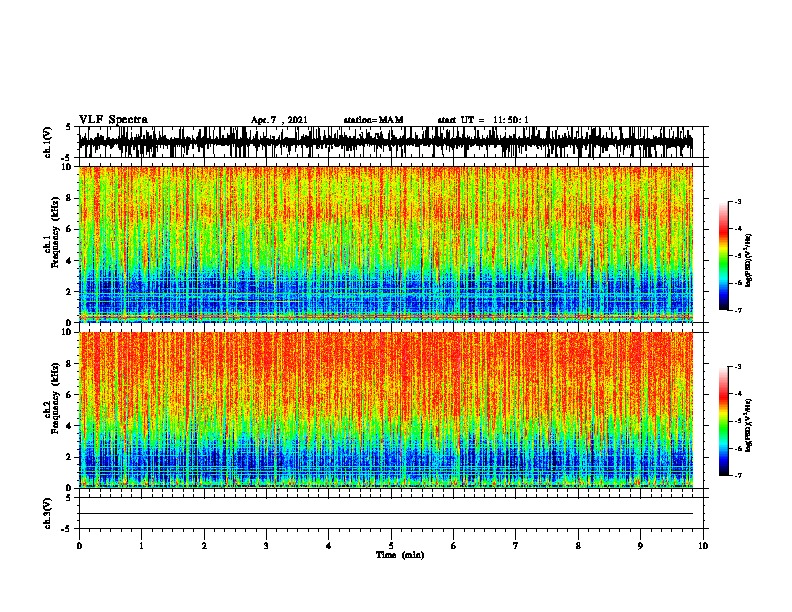Click time axis tick label "3"
This screenshot has height=612, width=792.
click(x=266, y=546)
